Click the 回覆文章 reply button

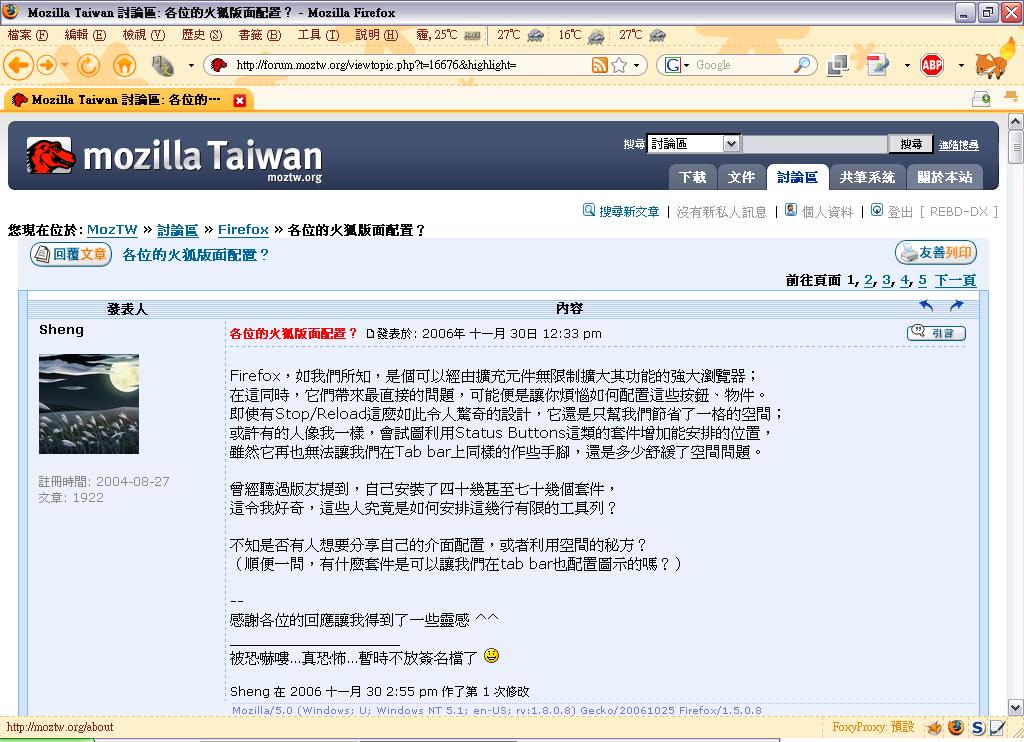[71, 254]
